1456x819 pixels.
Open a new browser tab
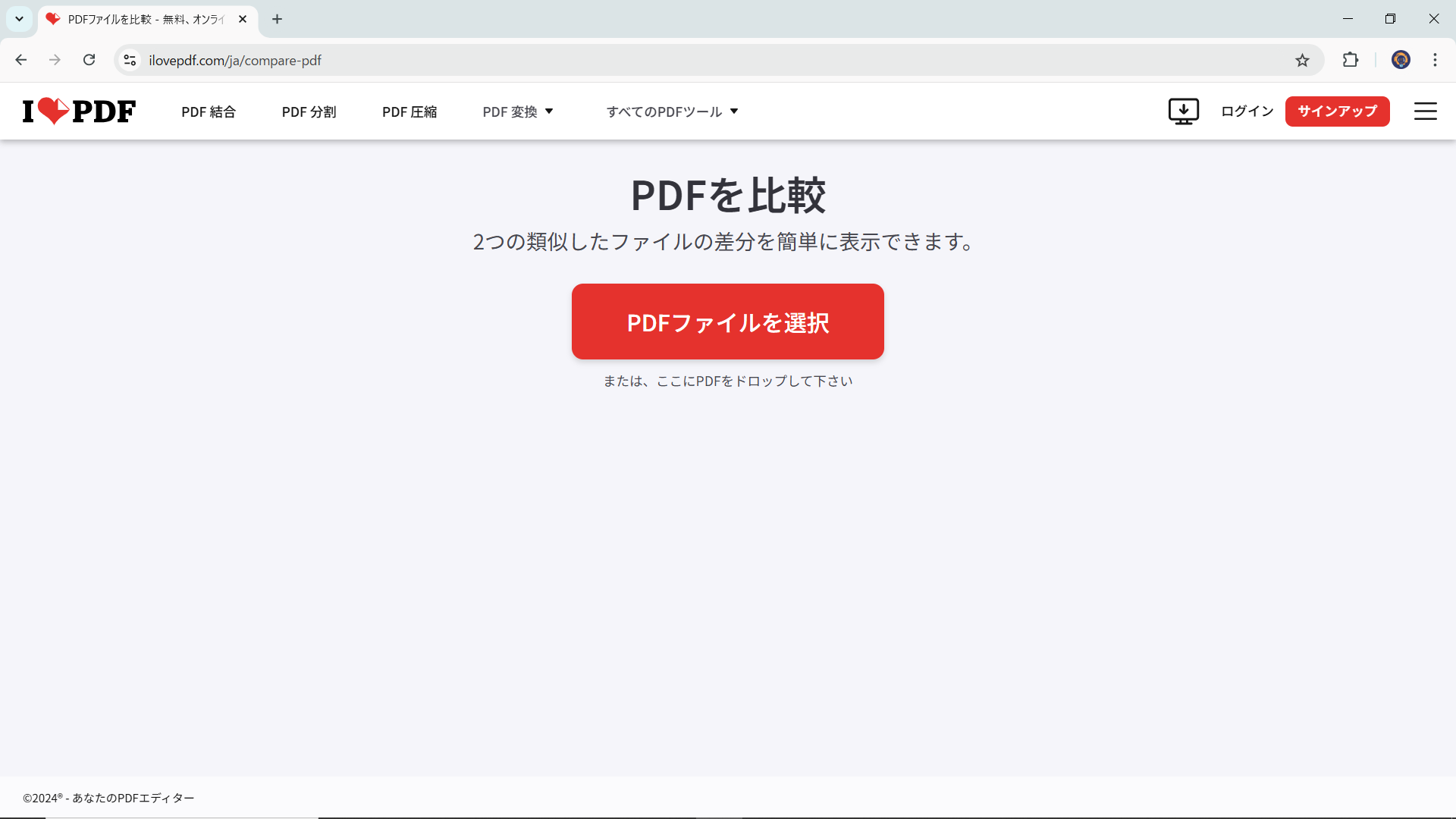click(x=278, y=19)
